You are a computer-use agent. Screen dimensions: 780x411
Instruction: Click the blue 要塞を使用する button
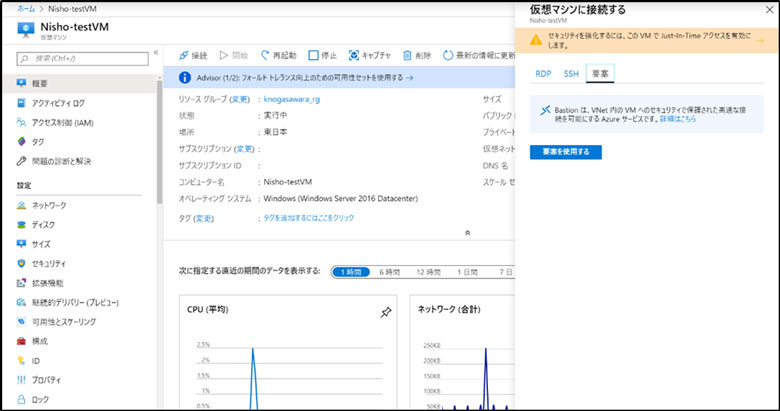point(565,151)
